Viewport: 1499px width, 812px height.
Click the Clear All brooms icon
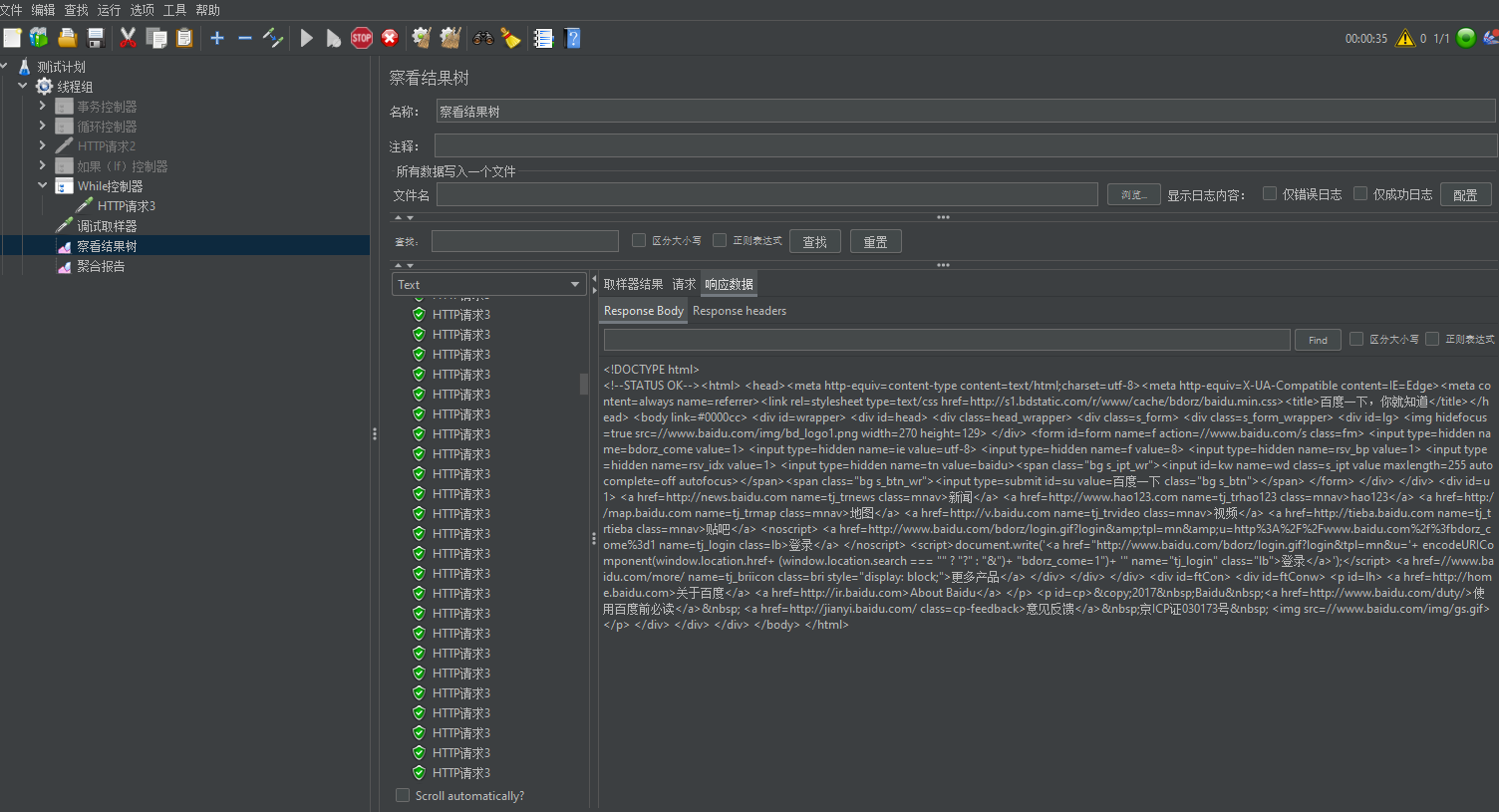point(450,38)
